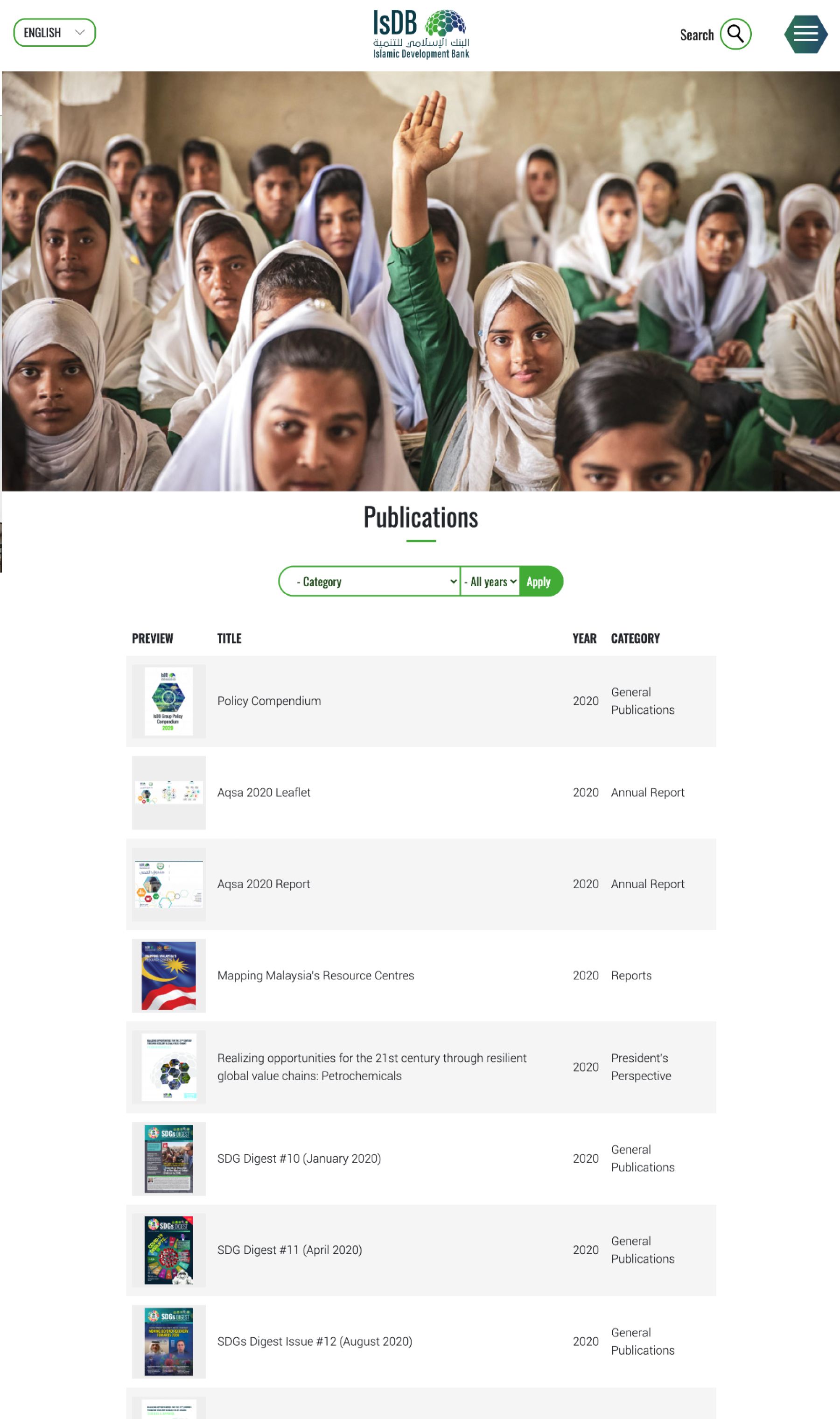
Task: Open the Petrochemicals value chains publication
Action: pyautogui.click(x=372, y=1067)
